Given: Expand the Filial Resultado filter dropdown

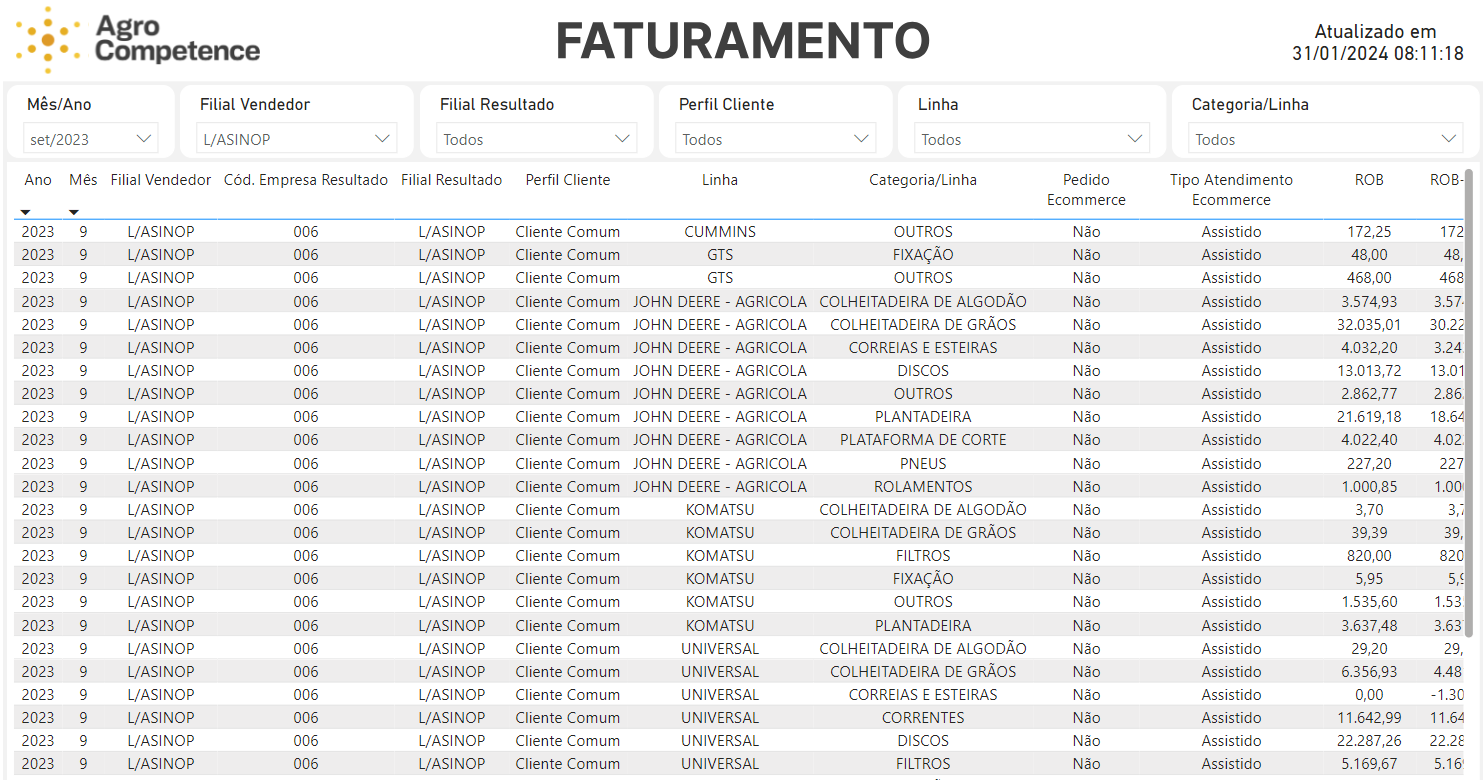Looking at the screenshot, I should [x=536, y=139].
